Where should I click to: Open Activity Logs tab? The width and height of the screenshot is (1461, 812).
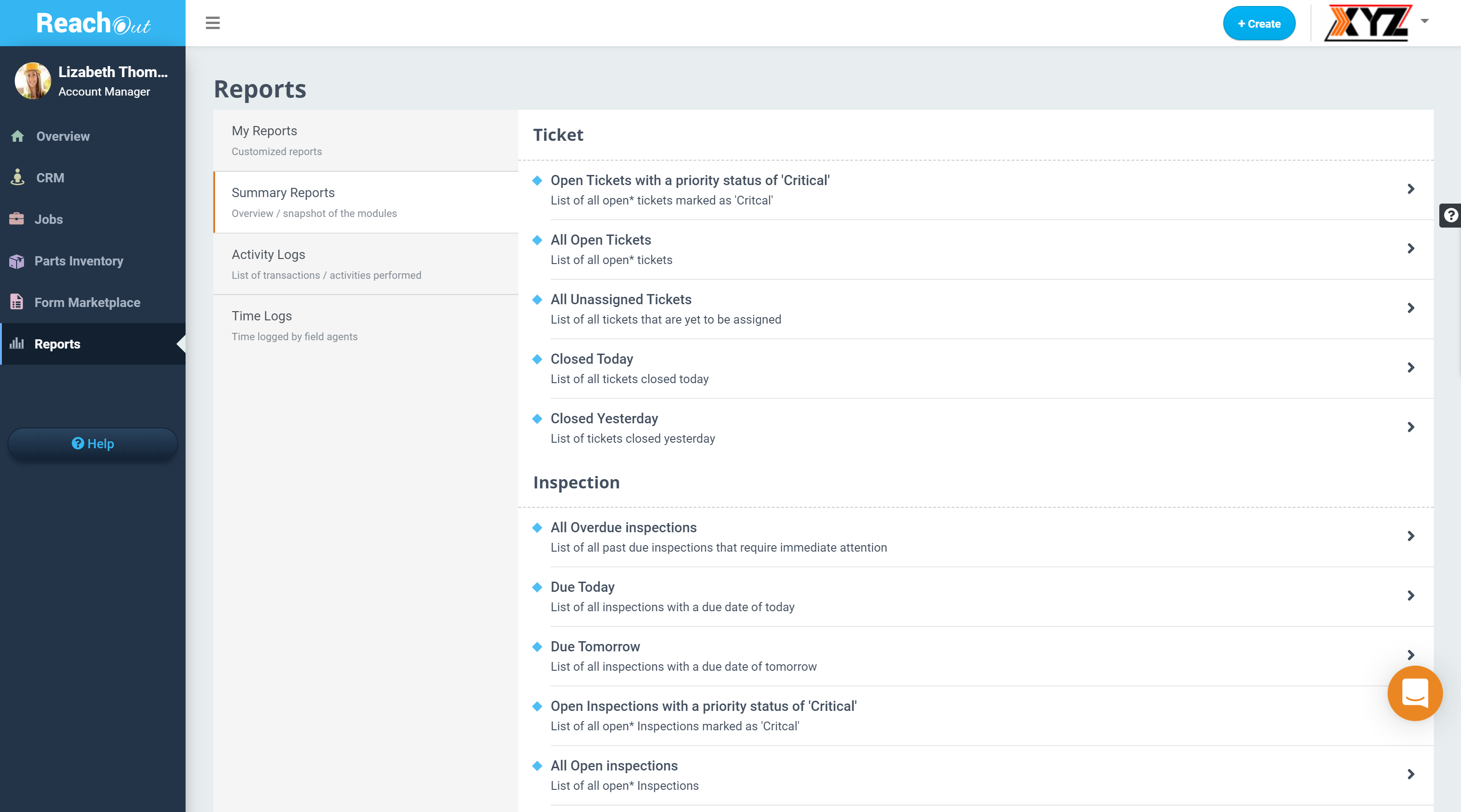366,264
